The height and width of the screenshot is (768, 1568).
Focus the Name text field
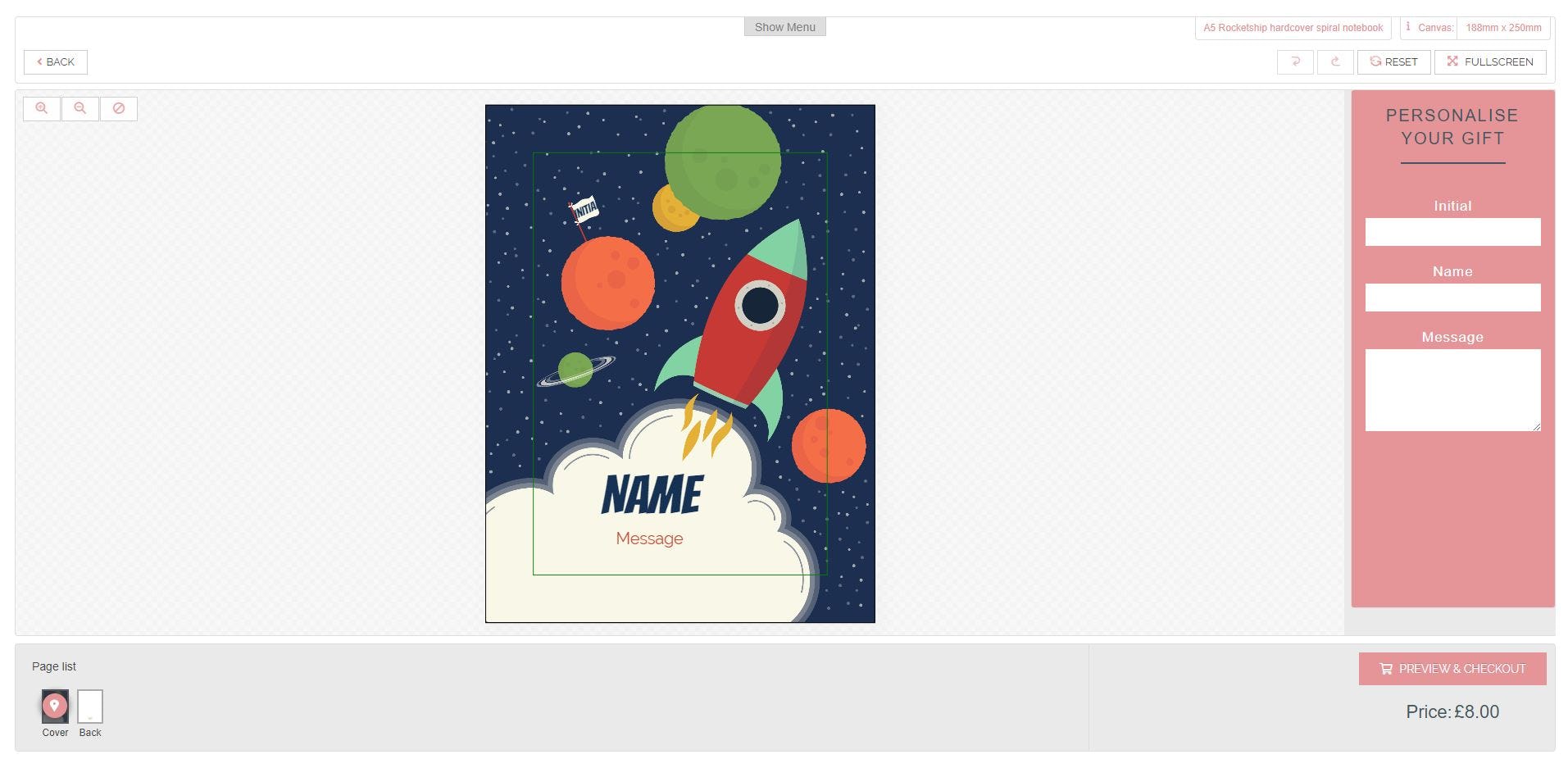(x=1452, y=298)
